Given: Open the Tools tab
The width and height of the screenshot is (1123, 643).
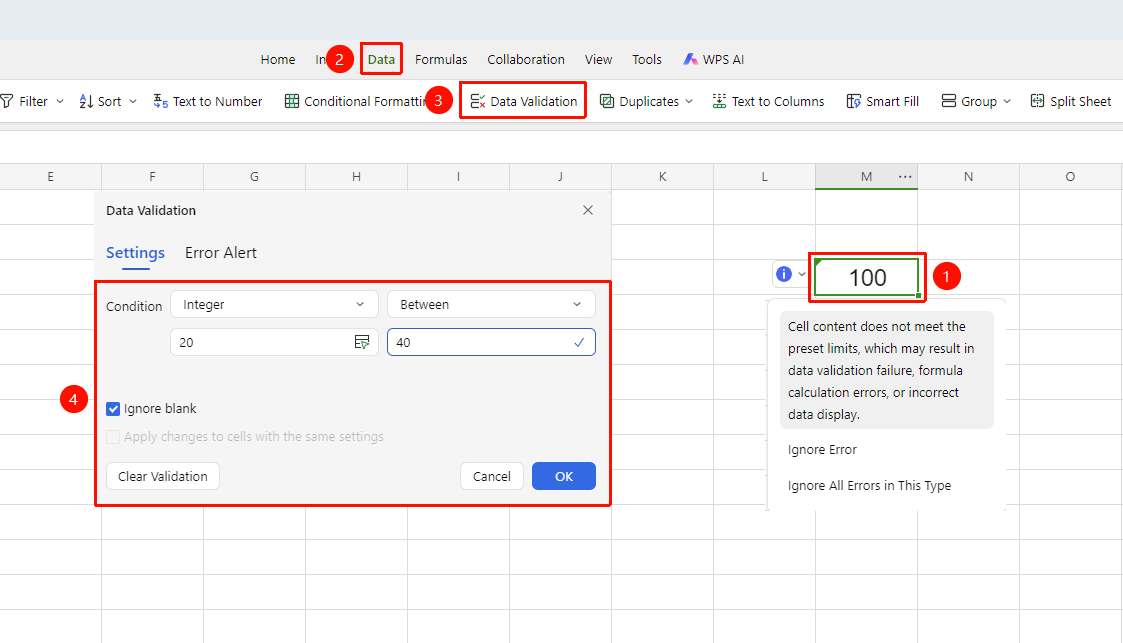Looking at the screenshot, I should pos(647,59).
